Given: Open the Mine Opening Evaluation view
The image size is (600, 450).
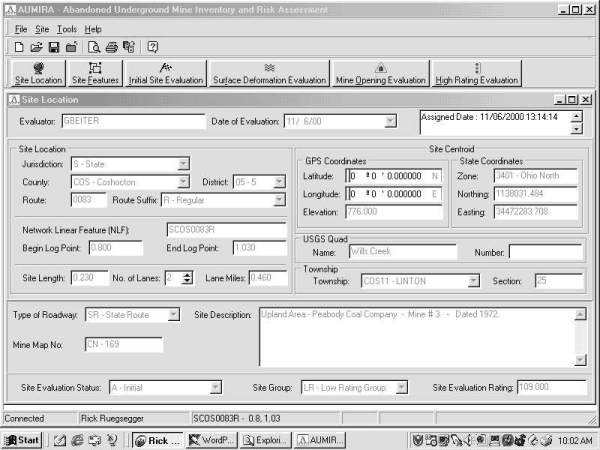Looking at the screenshot, I should 381,73.
